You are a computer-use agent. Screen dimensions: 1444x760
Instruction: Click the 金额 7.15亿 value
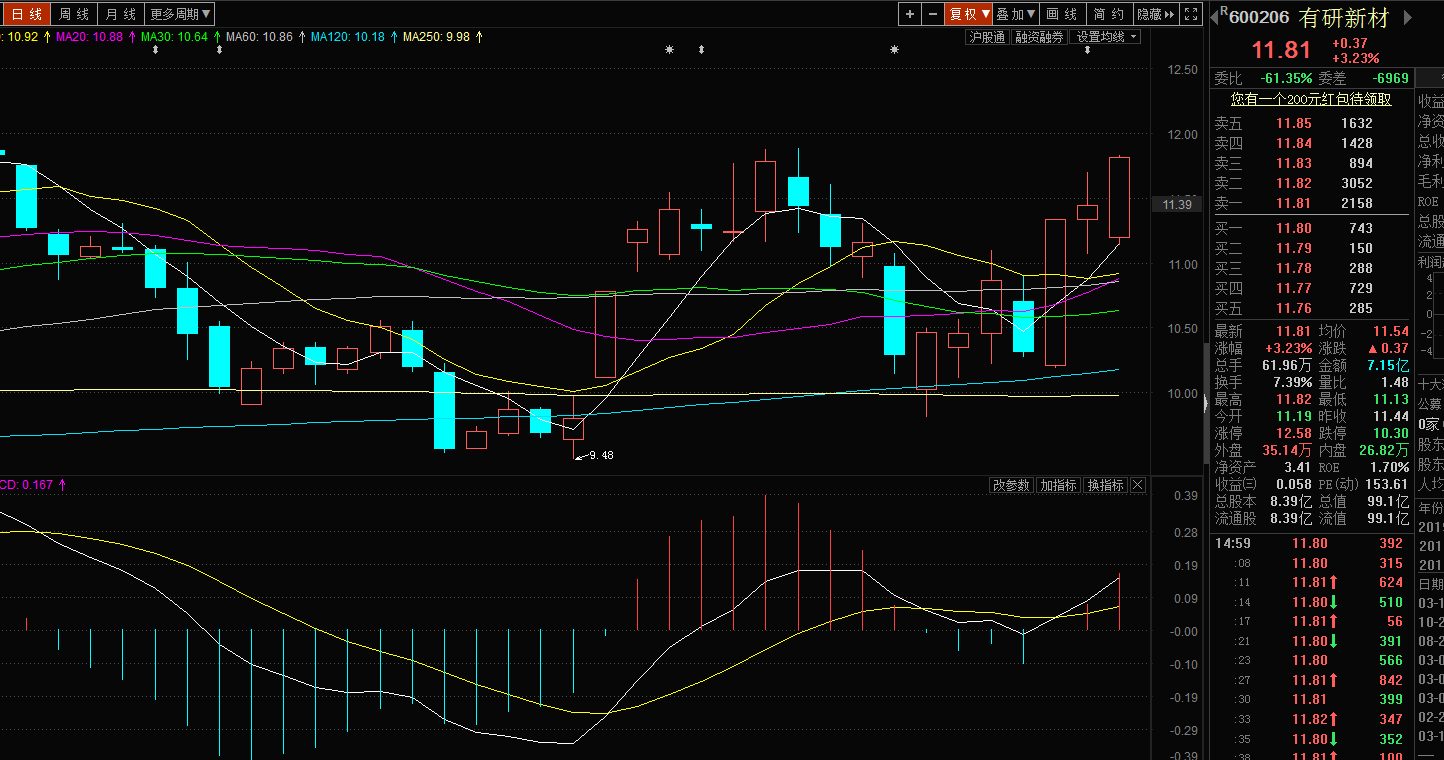pyautogui.click(x=1388, y=365)
